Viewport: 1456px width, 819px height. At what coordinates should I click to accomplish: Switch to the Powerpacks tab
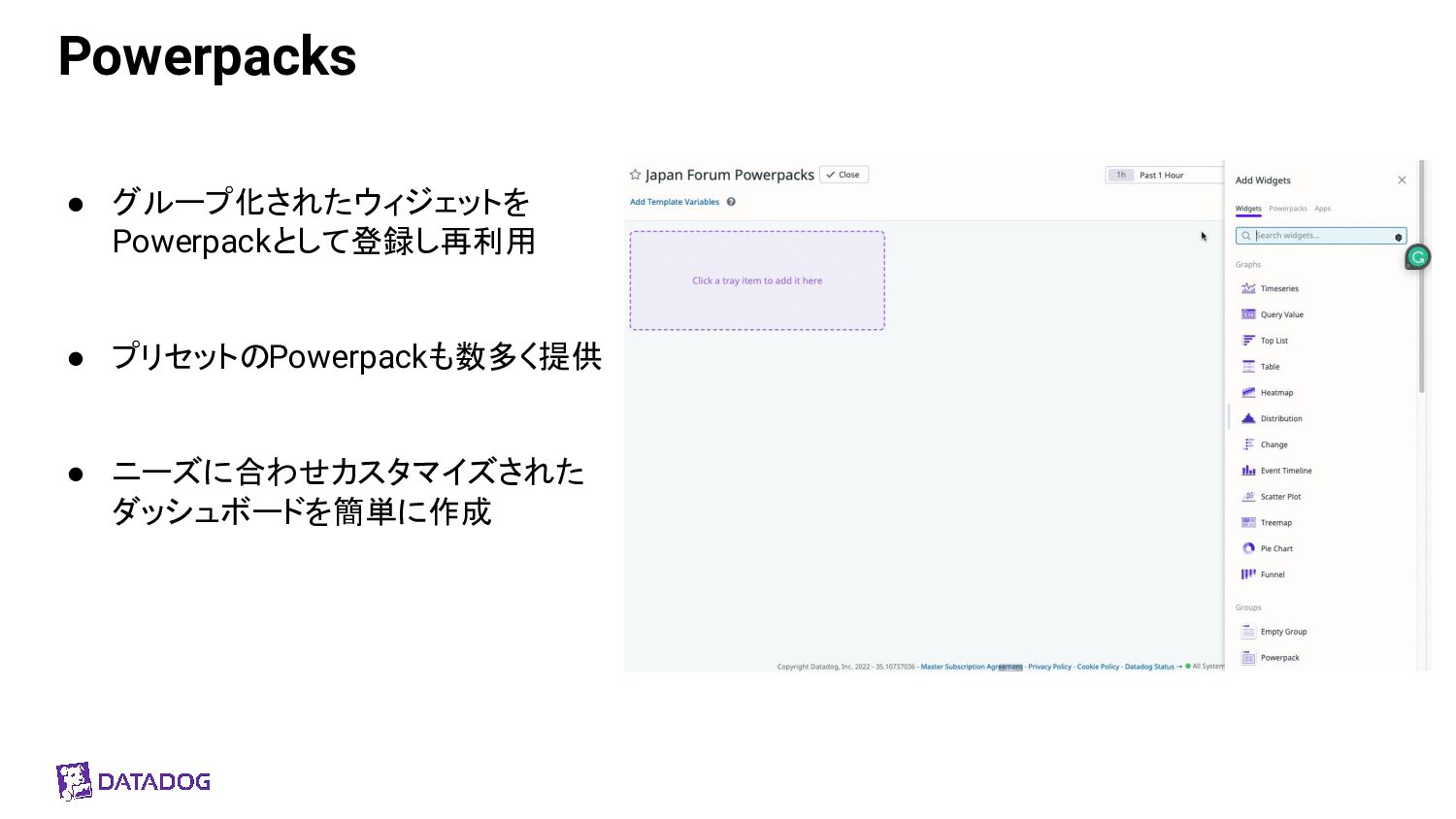(x=1288, y=209)
